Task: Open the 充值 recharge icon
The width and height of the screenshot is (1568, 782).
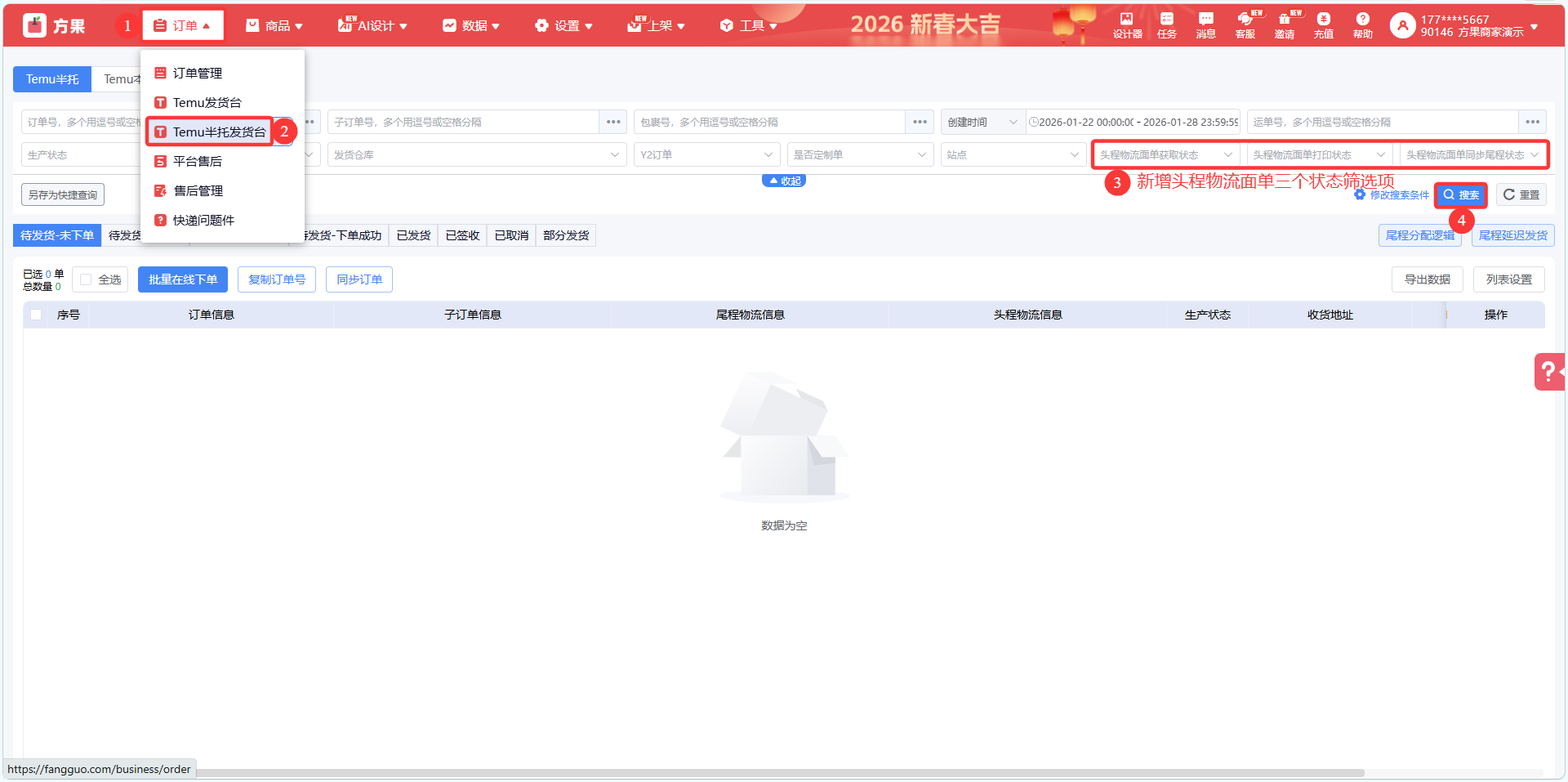Action: (x=1323, y=25)
